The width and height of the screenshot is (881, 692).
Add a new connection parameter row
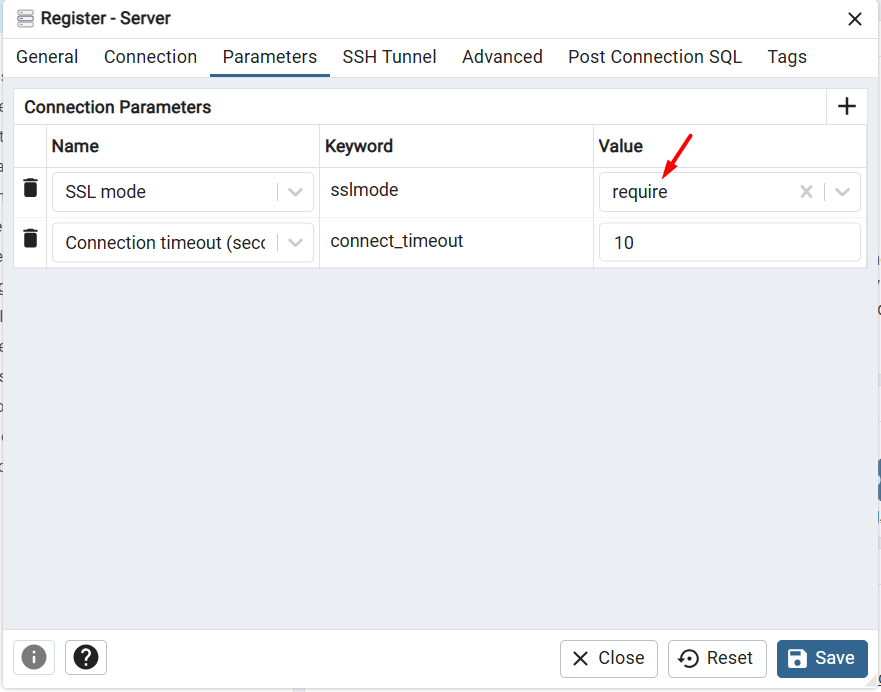click(846, 107)
